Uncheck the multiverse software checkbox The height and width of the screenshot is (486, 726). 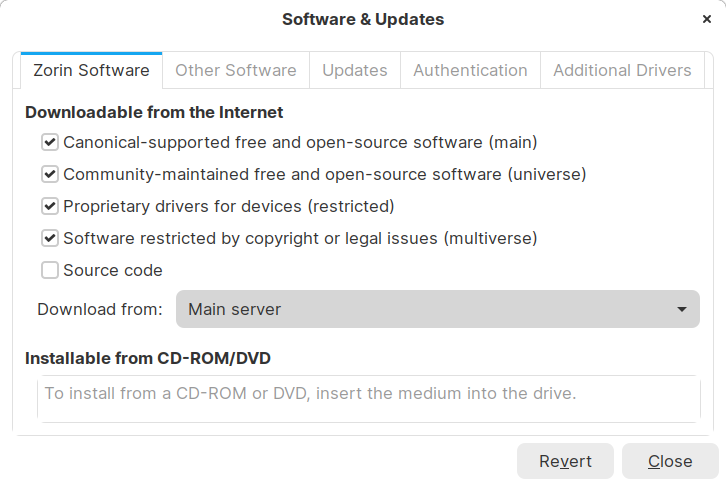(49, 239)
